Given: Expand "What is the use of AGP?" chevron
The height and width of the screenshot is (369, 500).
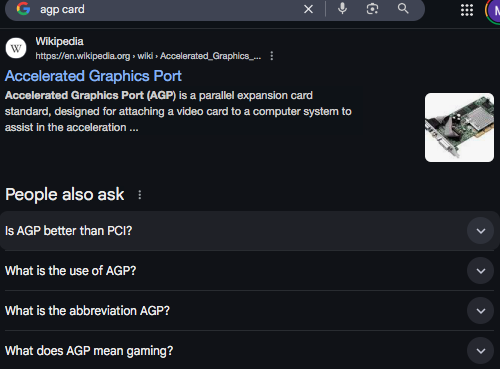Looking at the screenshot, I should [480, 271].
